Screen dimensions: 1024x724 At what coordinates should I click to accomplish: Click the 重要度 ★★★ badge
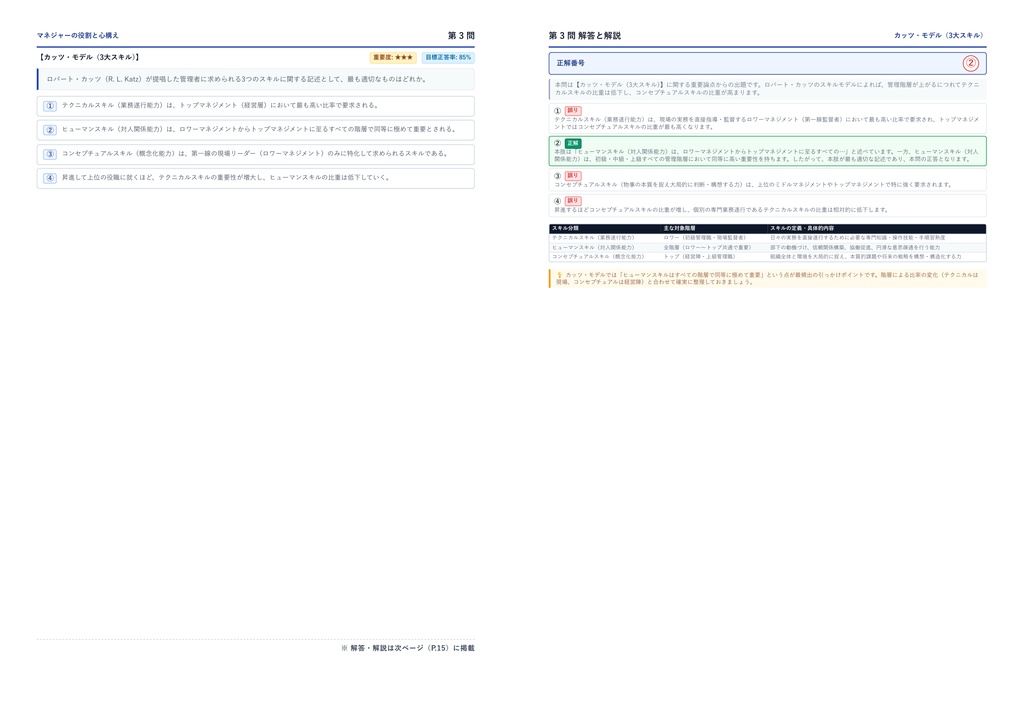point(393,57)
